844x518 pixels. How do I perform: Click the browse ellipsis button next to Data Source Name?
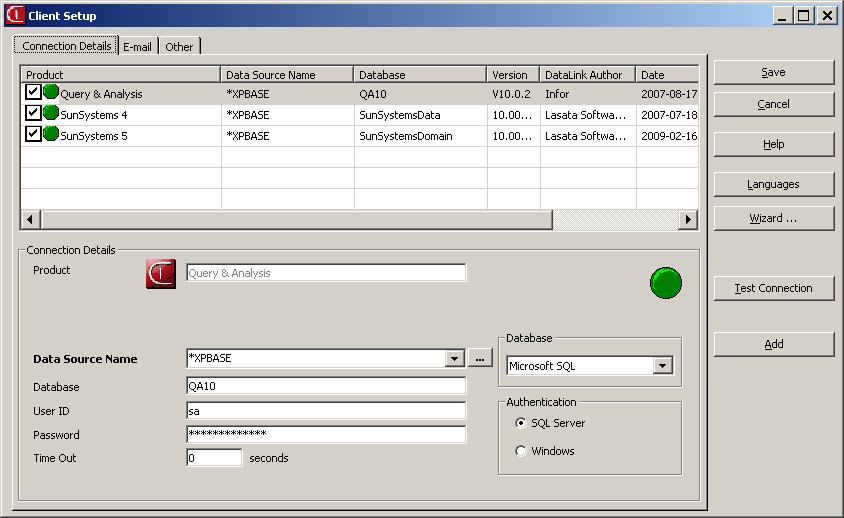480,358
